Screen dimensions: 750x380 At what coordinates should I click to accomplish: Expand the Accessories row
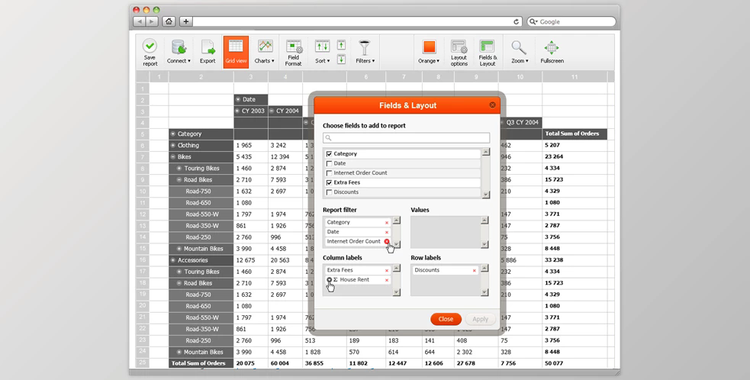click(x=173, y=260)
